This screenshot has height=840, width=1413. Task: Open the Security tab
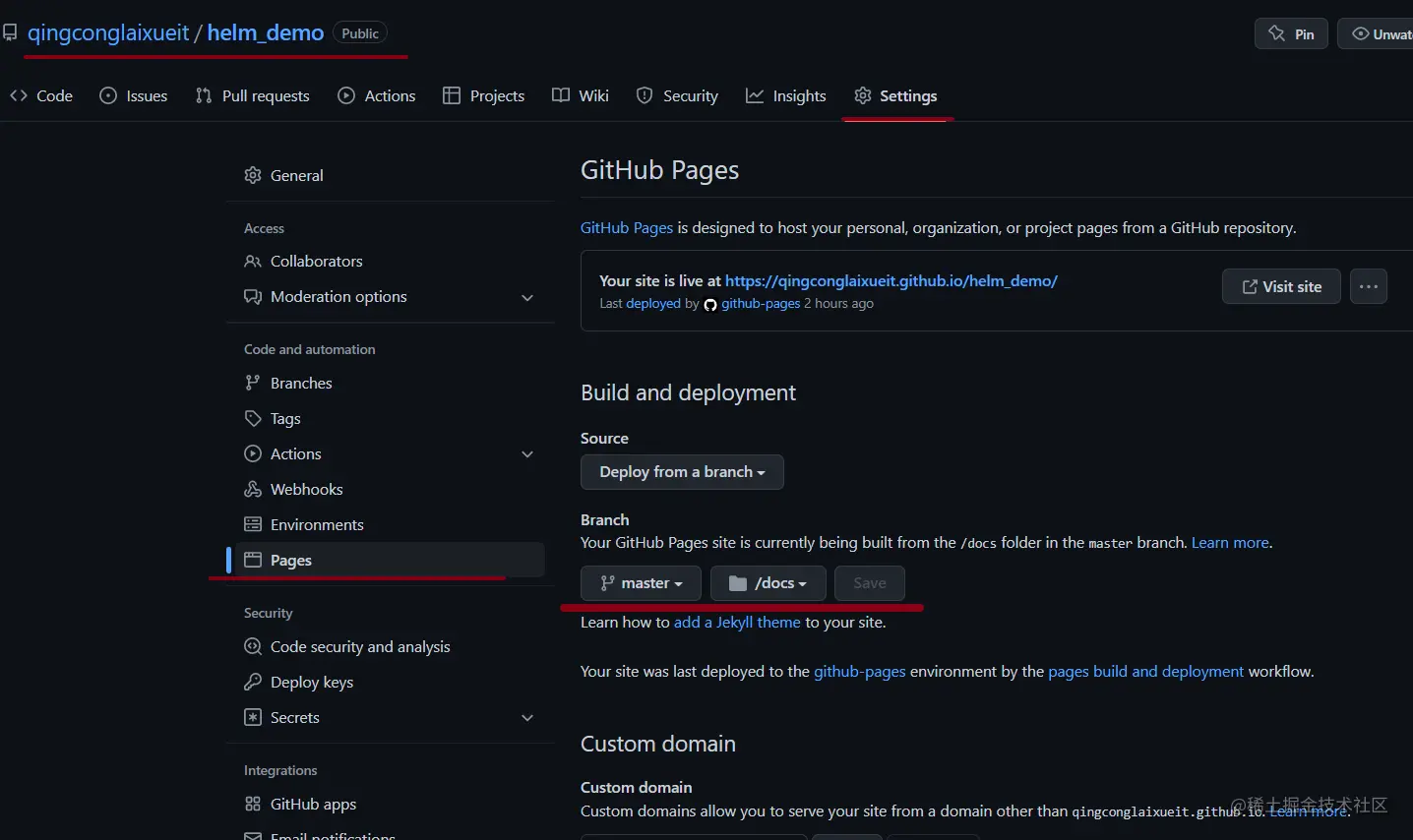click(677, 95)
